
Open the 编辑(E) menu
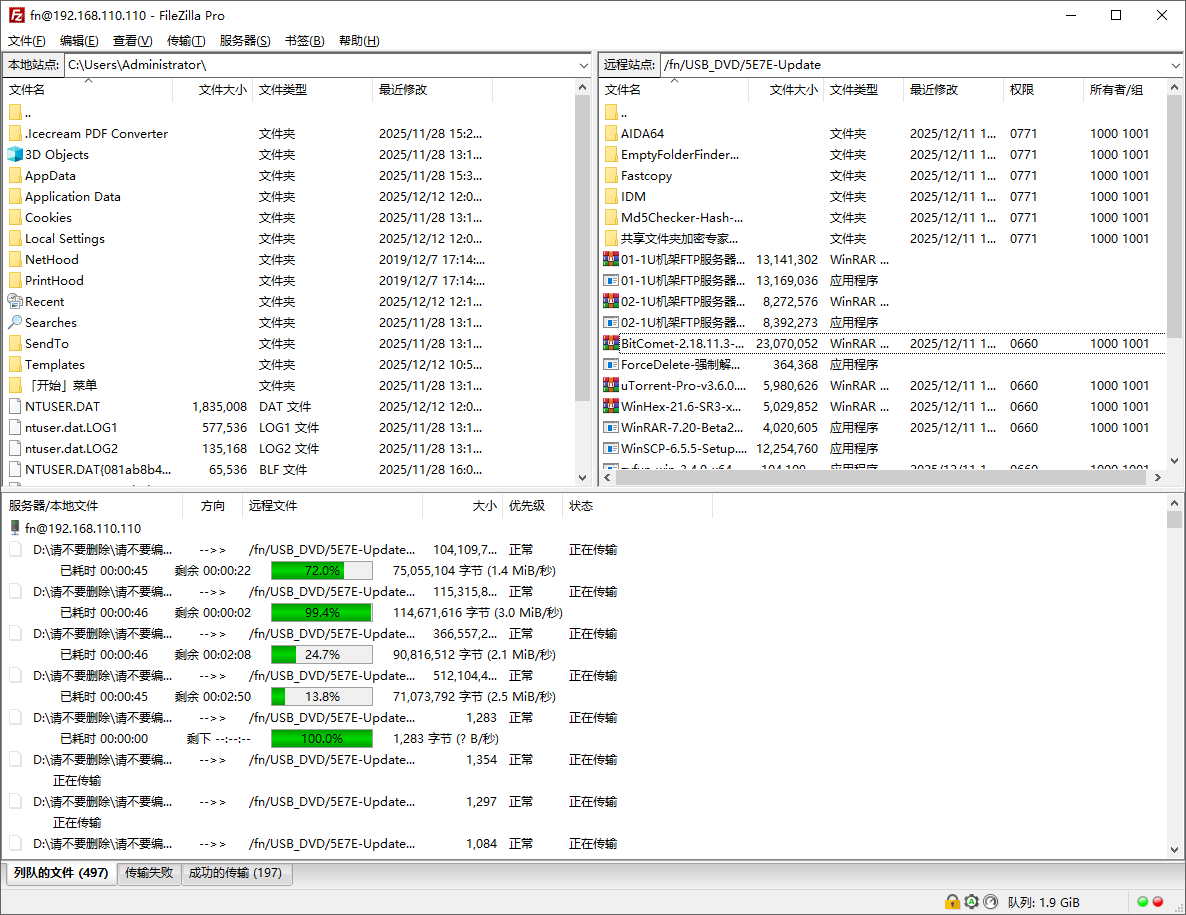coord(79,40)
